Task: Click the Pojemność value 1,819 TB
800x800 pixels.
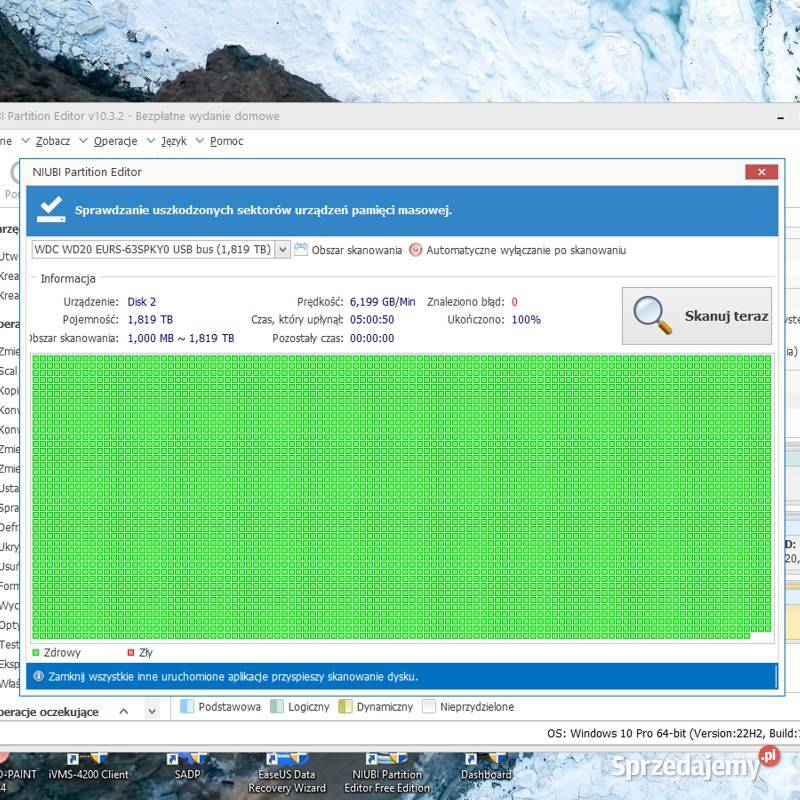Action: [150, 320]
